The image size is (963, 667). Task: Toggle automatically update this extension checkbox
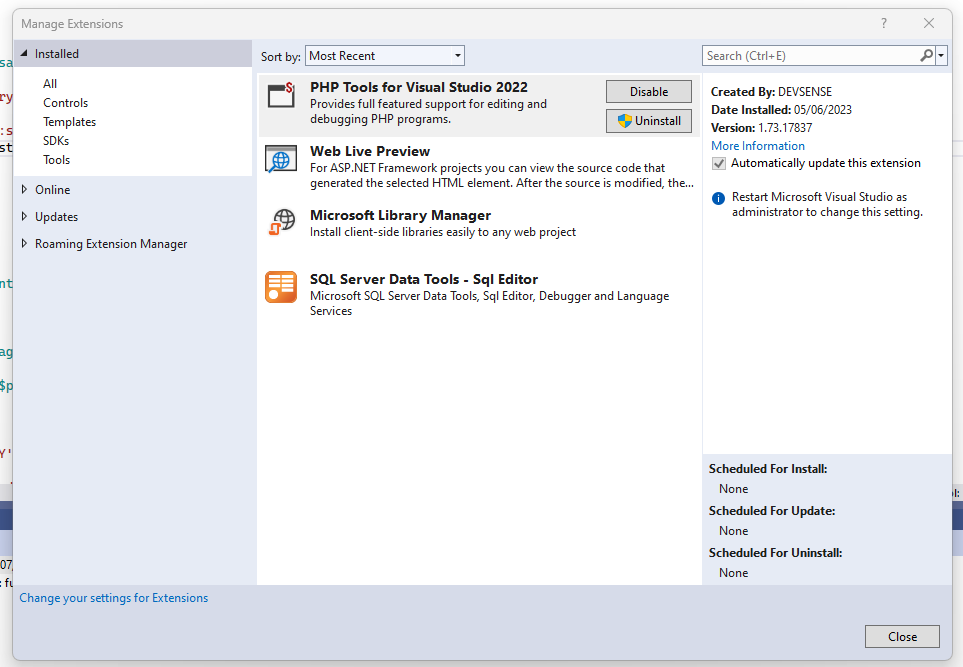tap(719, 163)
